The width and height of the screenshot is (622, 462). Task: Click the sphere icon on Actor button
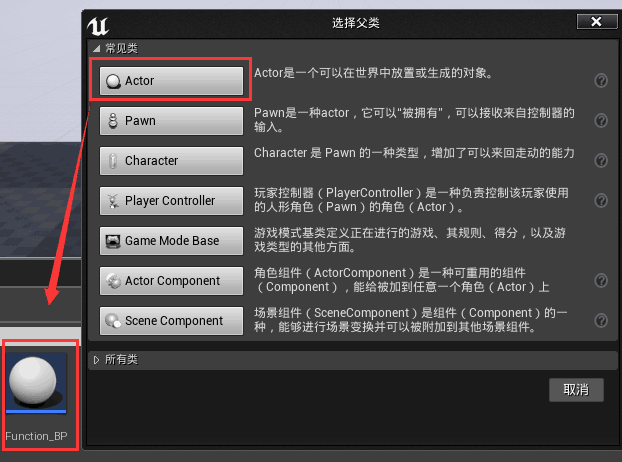pyautogui.click(x=113, y=81)
